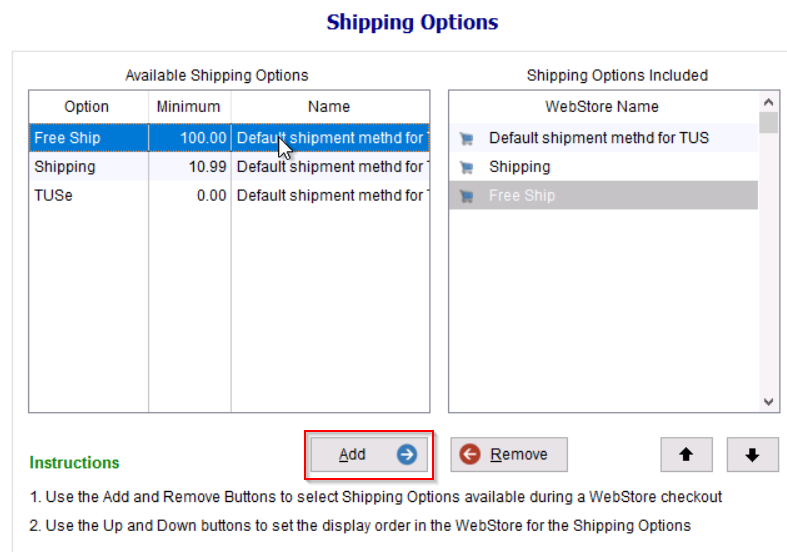This screenshot has width=787, height=552.
Task: Select Shipping in the included options list
Action: point(519,167)
